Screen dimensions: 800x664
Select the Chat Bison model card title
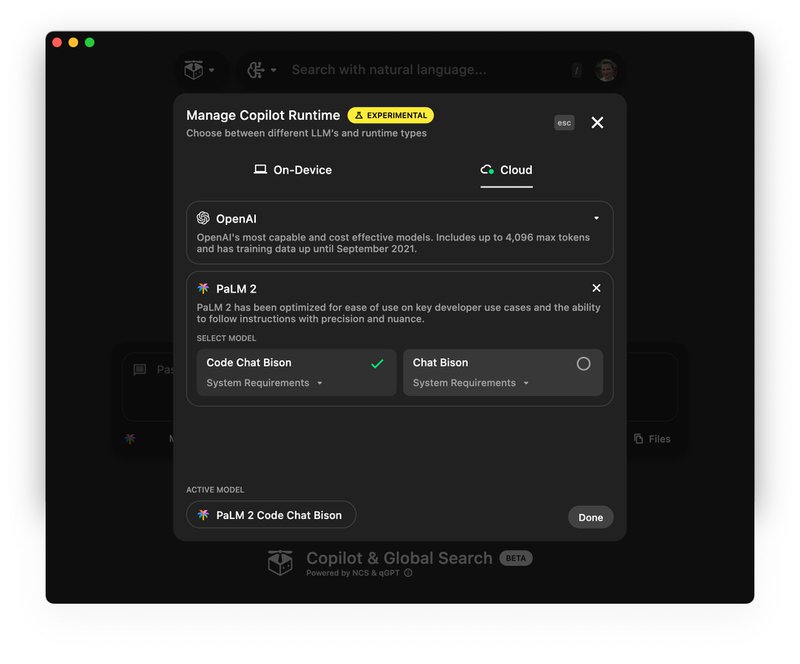440,362
